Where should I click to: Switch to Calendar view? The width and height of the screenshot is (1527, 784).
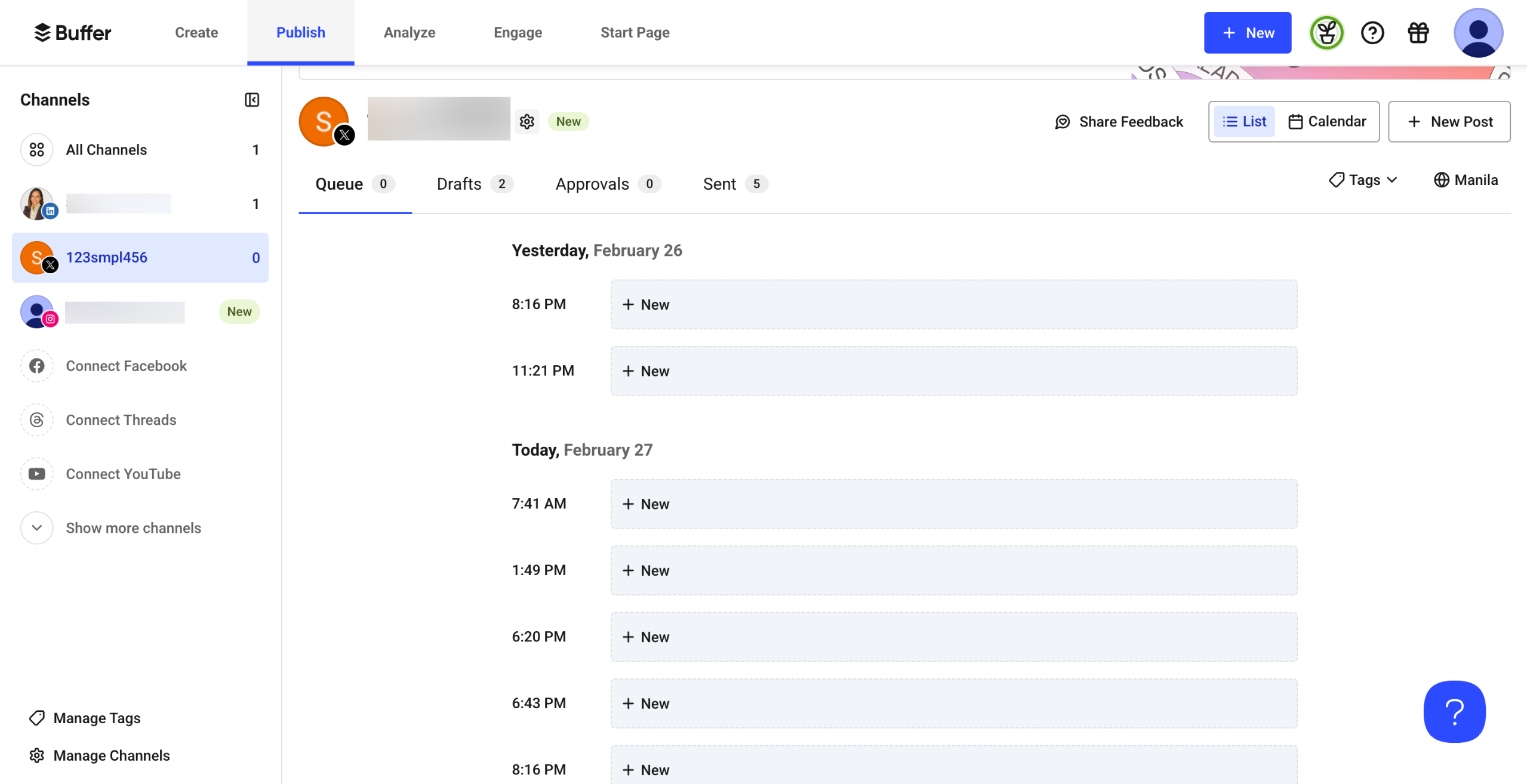(1326, 122)
